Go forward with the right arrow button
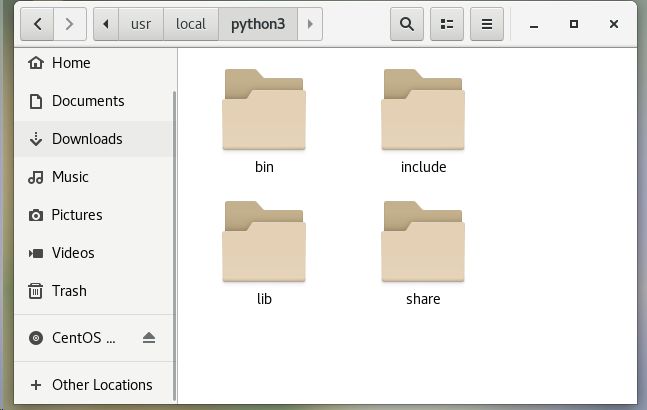This screenshot has width=647, height=410. pyautogui.click(x=70, y=24)
